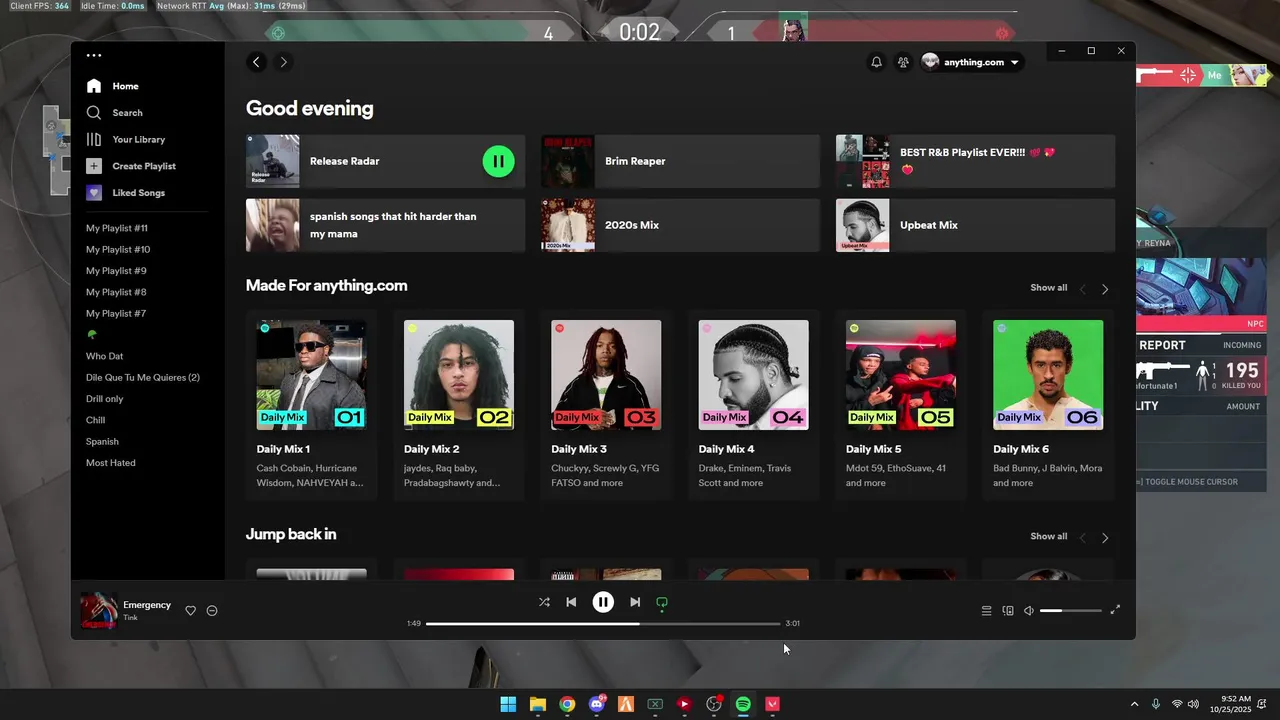The image size is (1280, 720).
Task: Open the Daily Mix 5 card
Action: tap(901, 405)
